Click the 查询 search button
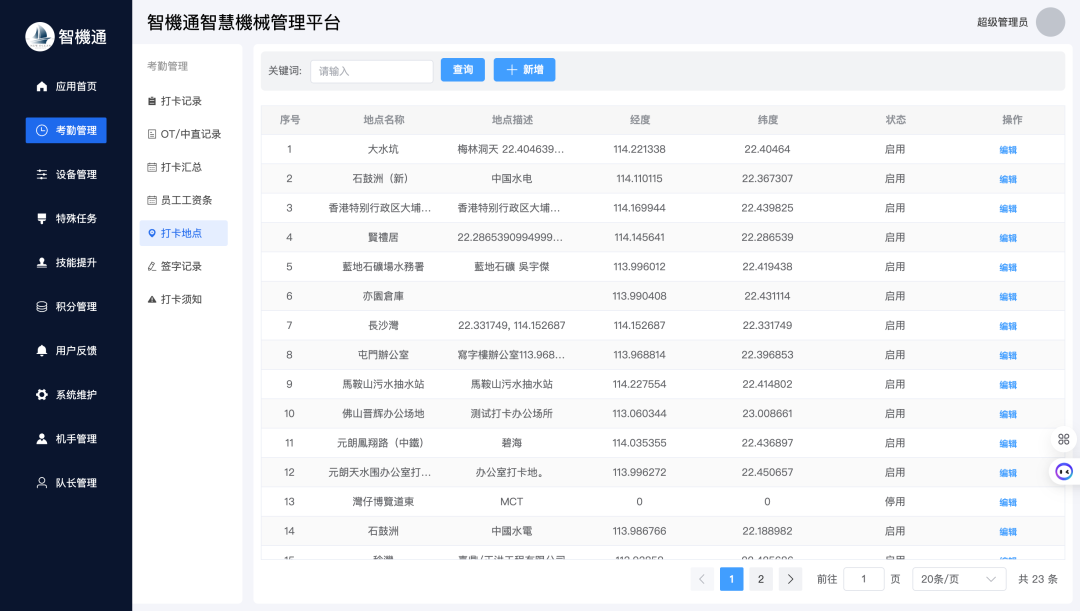 [463, 70]
